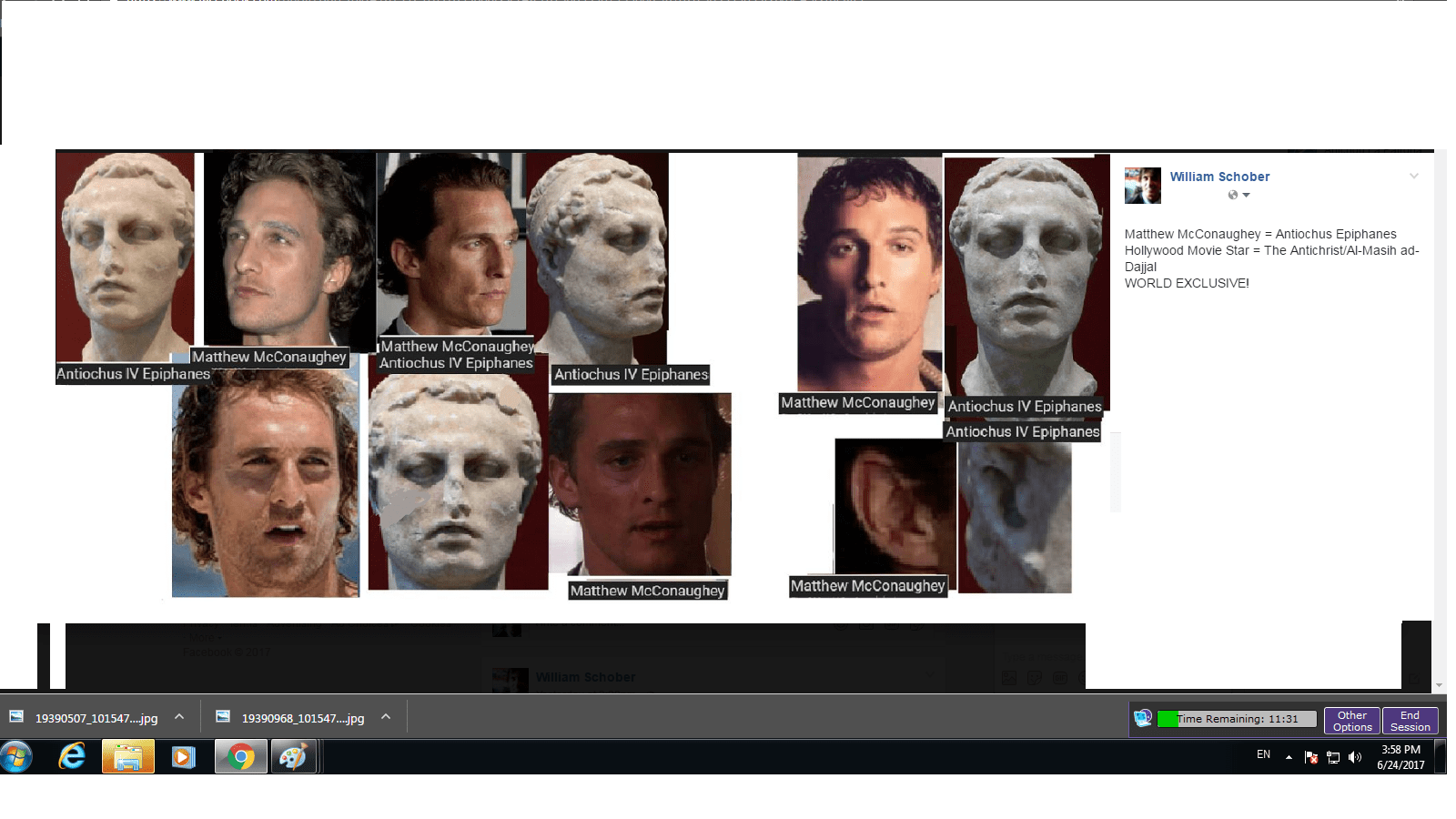The height and width of the screenshot is (819, 1456).
Task: Open Windows Media Player from the taskbar
Action: pyautogui.click(x=184, y=756)
